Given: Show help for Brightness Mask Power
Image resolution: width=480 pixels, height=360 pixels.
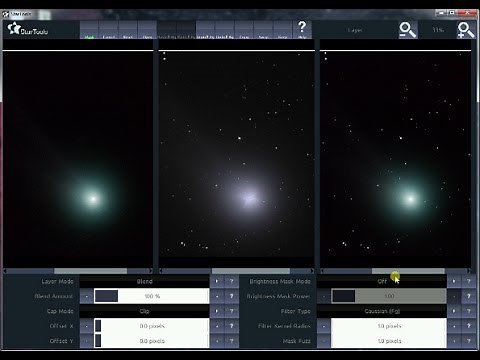Looking at the screenshot, I should pyautogui.click(x=468, y=296).
